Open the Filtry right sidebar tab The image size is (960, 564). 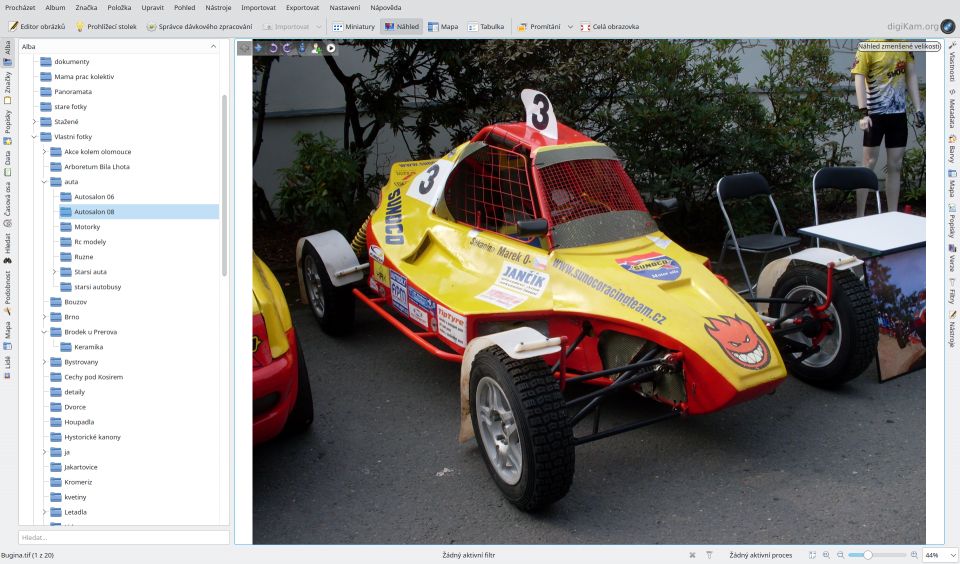click(952, 292)
